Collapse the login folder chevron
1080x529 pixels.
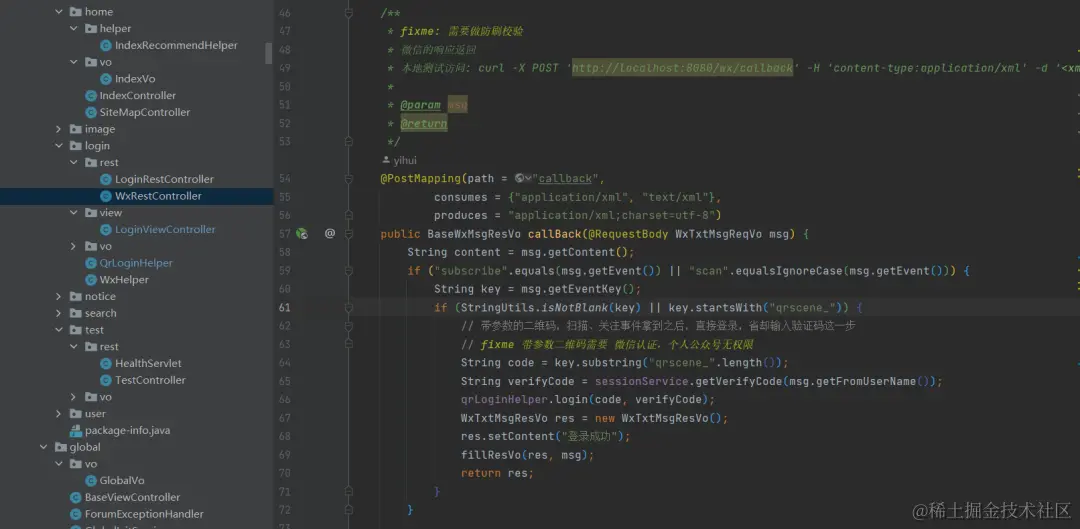pos(59,146)
